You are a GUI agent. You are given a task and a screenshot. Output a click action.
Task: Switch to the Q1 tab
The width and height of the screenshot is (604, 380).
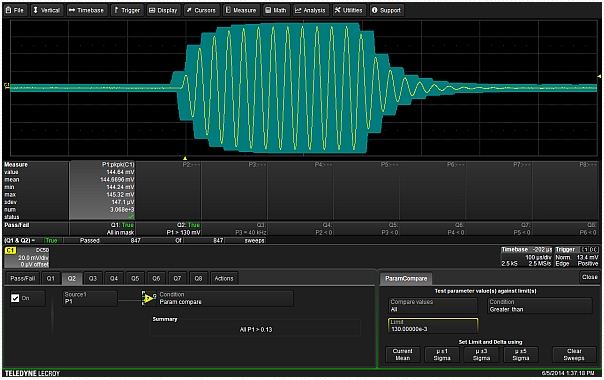(50, 278)
